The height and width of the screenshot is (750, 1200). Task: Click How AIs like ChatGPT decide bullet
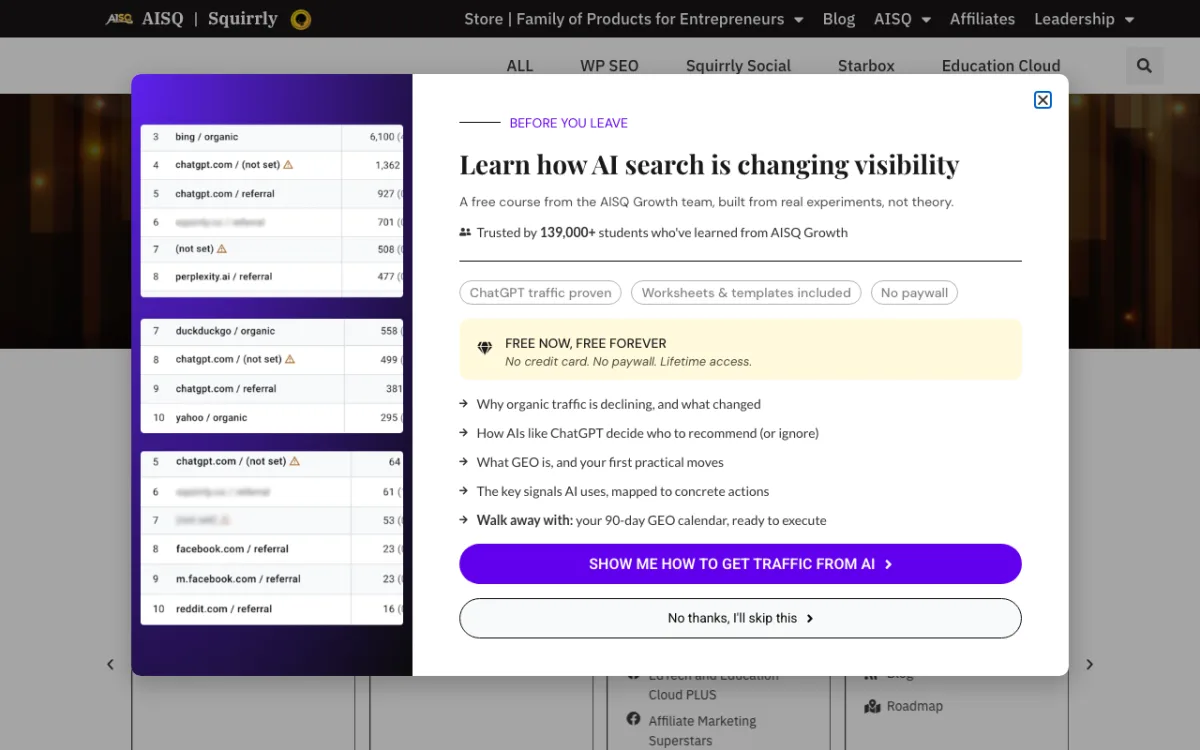647,433
